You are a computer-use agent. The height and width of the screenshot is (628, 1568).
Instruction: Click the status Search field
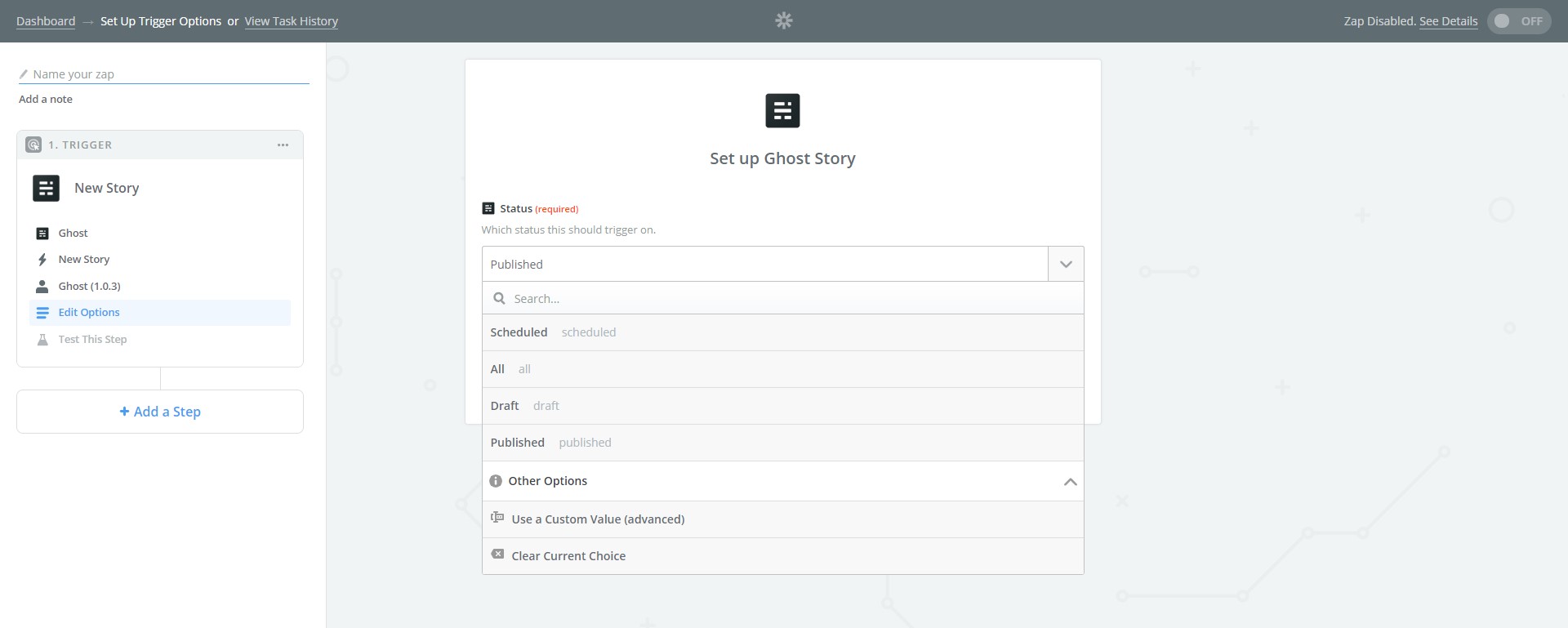coord(784,299)
